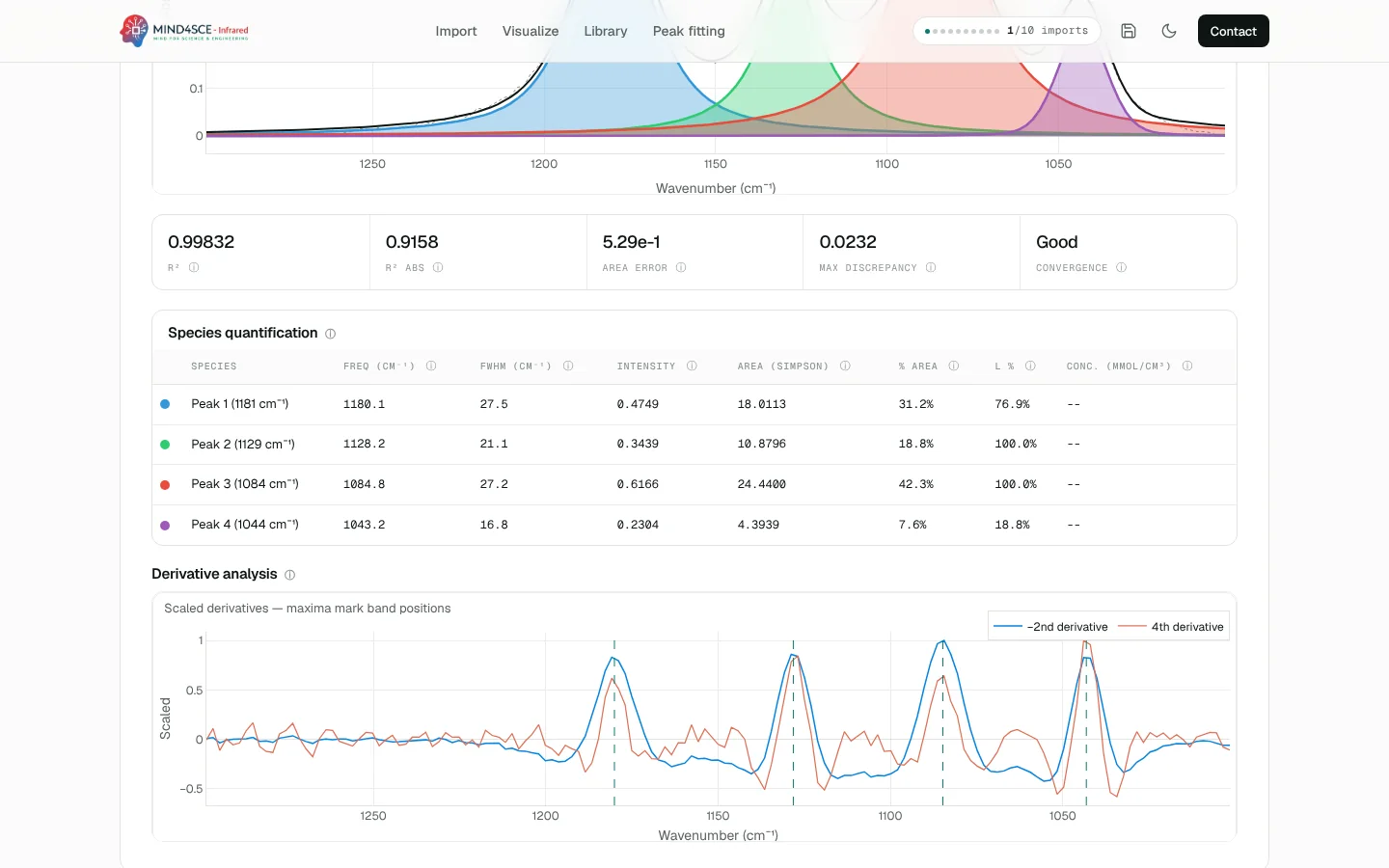This screenshot has width=1389, height=868.
Task: Select Peak 2 (1129 cm⁻¹) row label
Action: point(243,445)
